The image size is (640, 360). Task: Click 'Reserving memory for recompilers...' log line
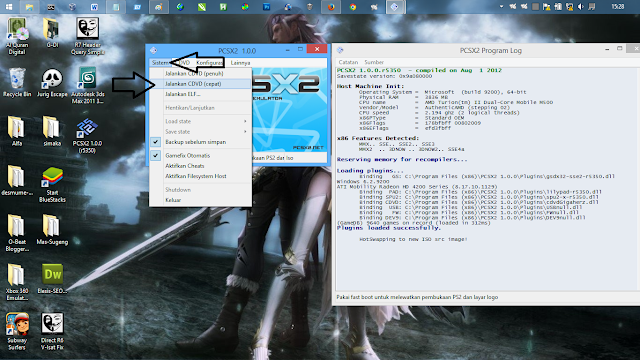[402, 160]
